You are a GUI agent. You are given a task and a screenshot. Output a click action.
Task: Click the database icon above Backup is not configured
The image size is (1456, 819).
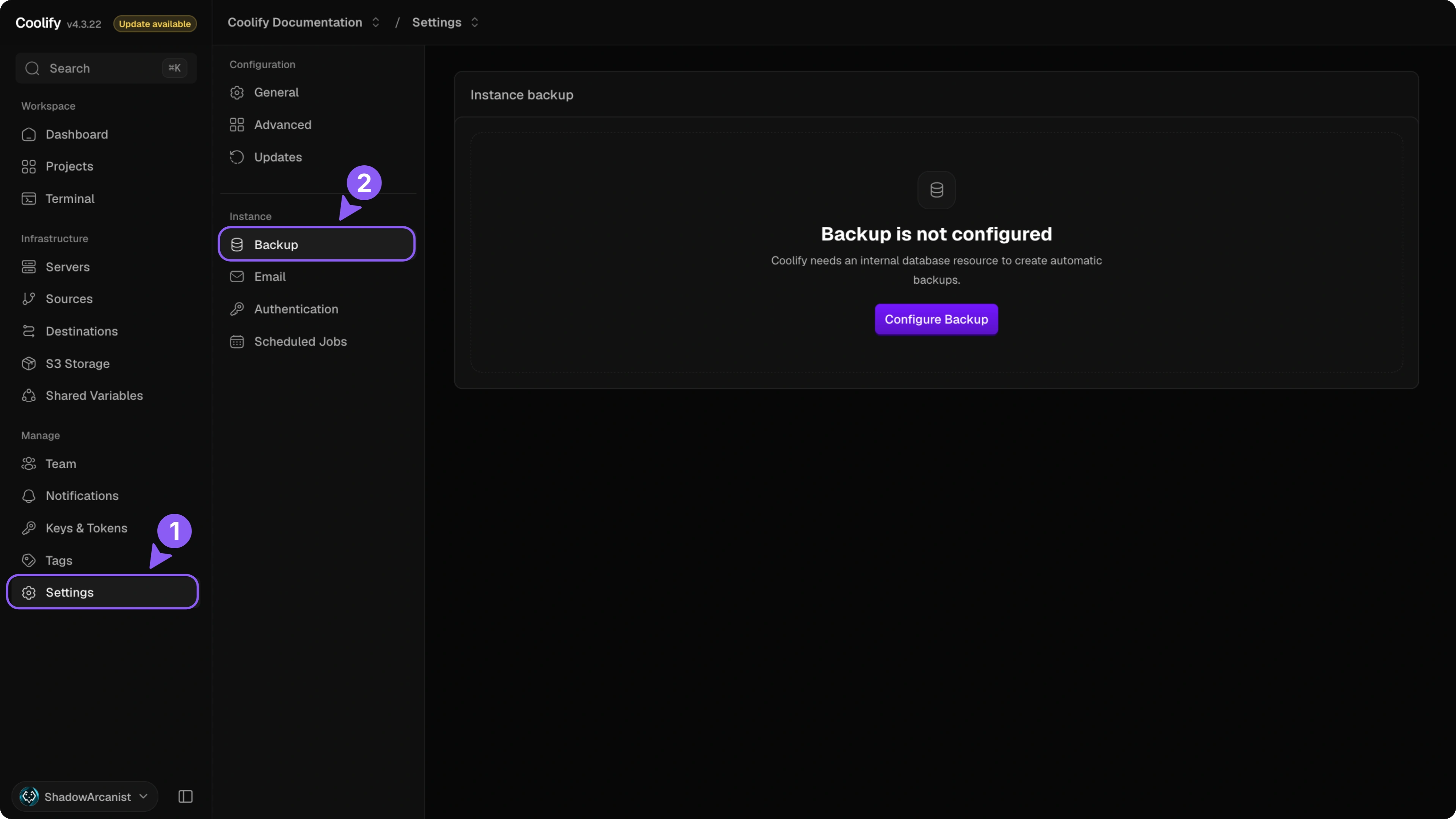click(937, 190)
